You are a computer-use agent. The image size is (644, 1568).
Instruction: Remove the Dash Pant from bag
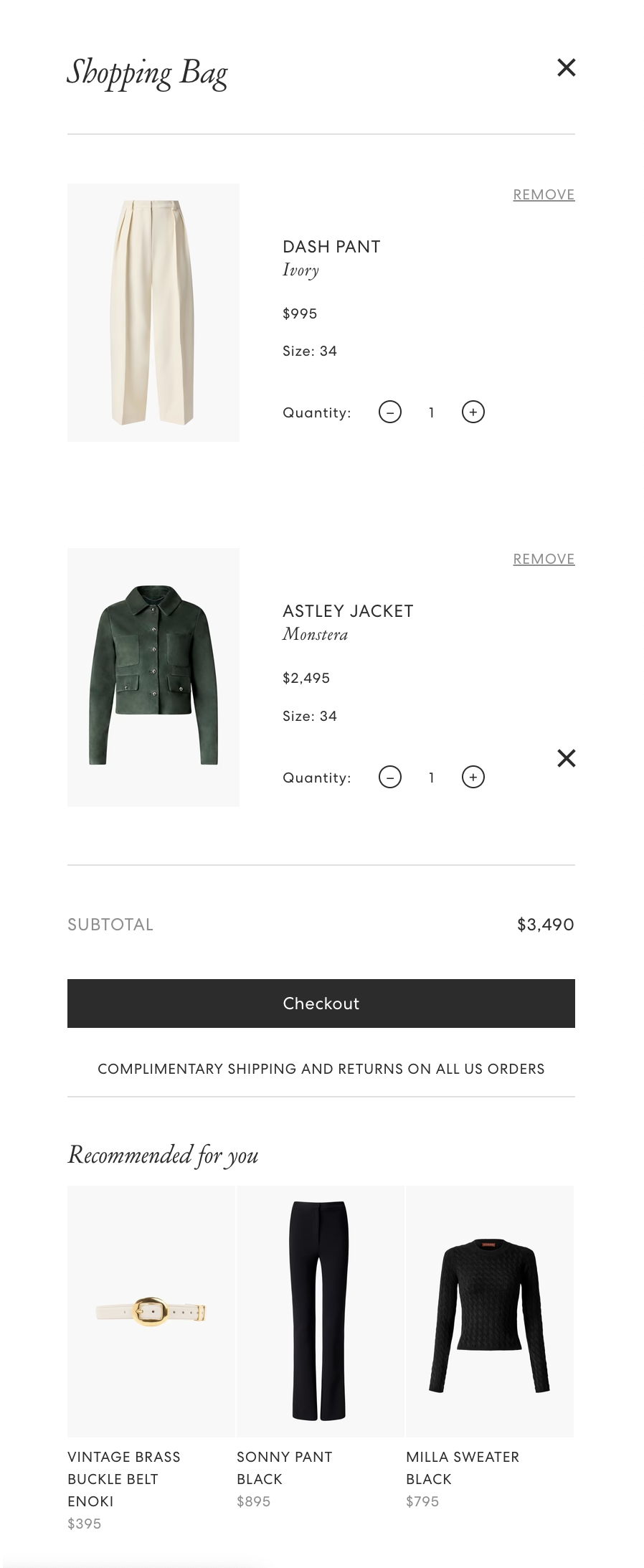(544, 194)
